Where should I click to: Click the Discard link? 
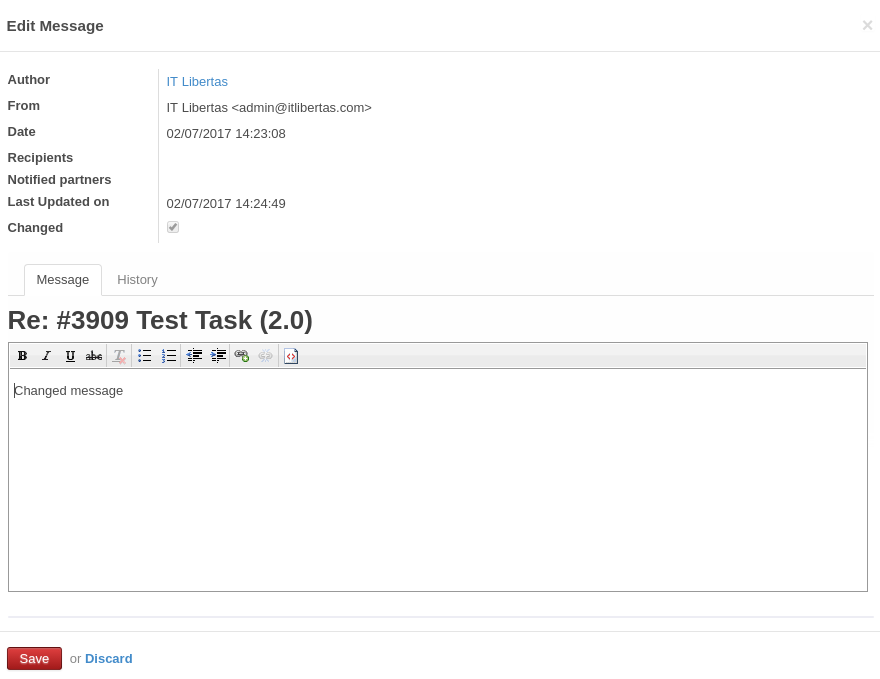(108, 658)
